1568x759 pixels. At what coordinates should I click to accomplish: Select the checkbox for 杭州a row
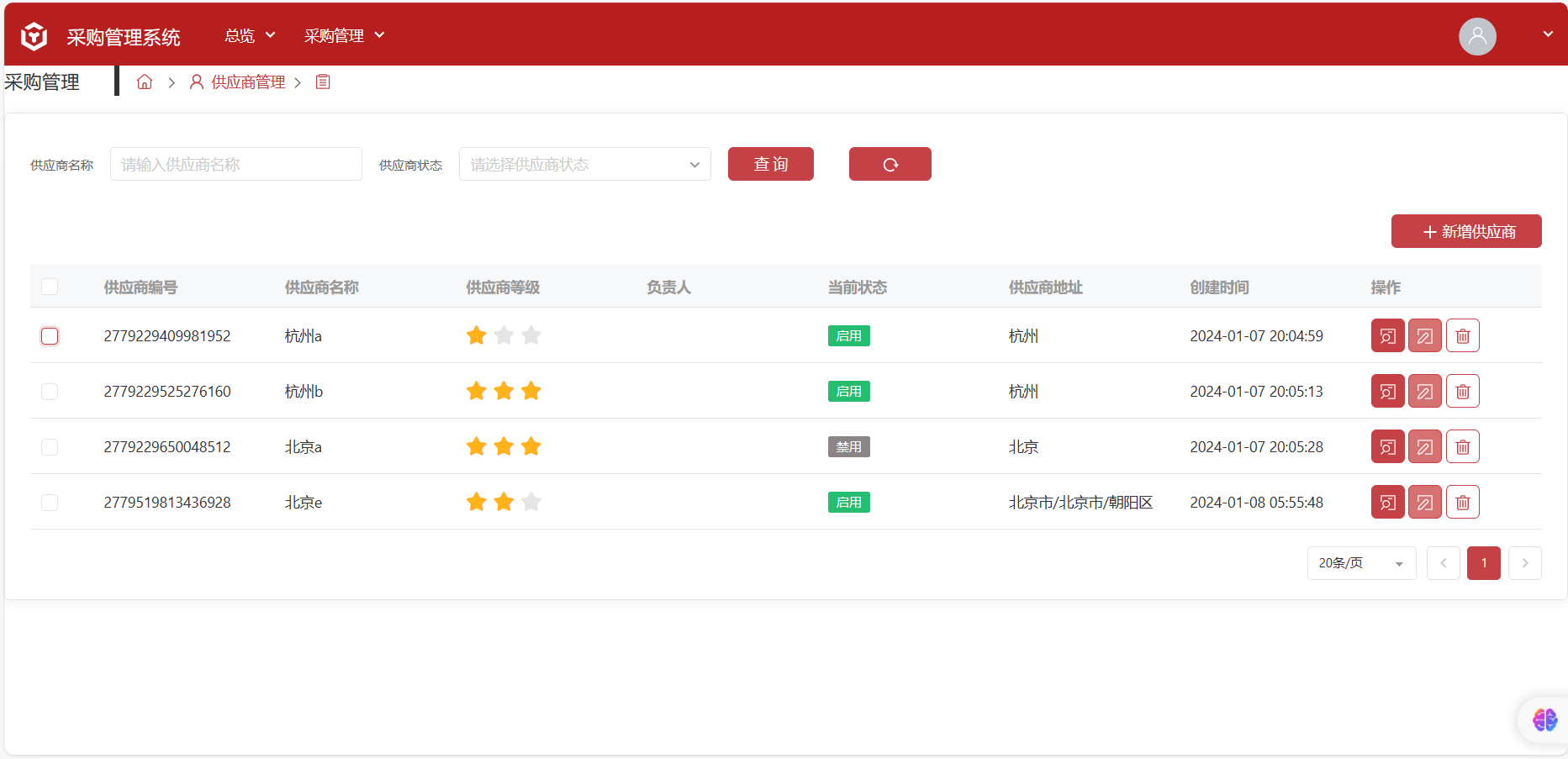(50, 336)
